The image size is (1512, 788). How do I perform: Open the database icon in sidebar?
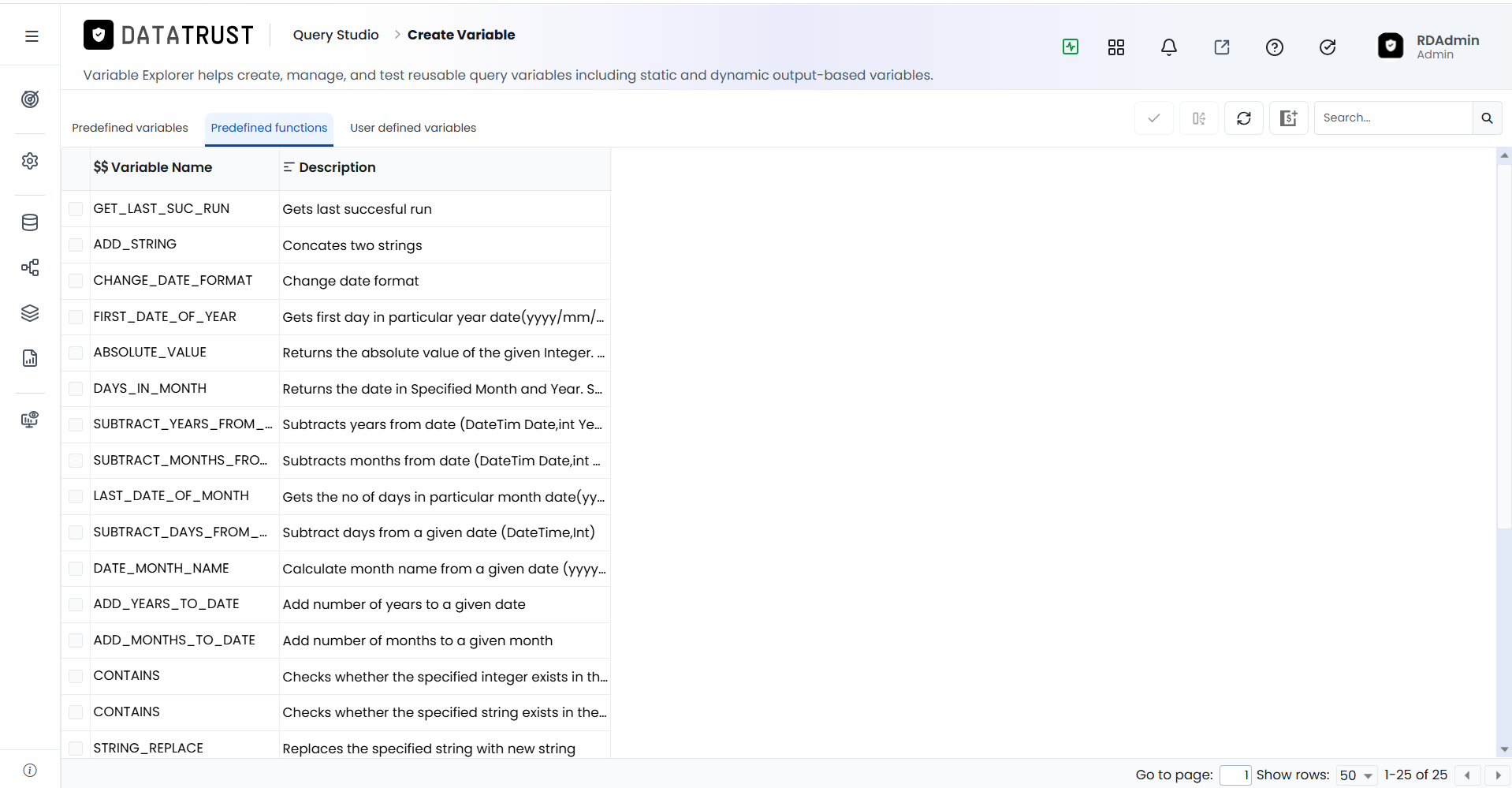coord(30,222)
